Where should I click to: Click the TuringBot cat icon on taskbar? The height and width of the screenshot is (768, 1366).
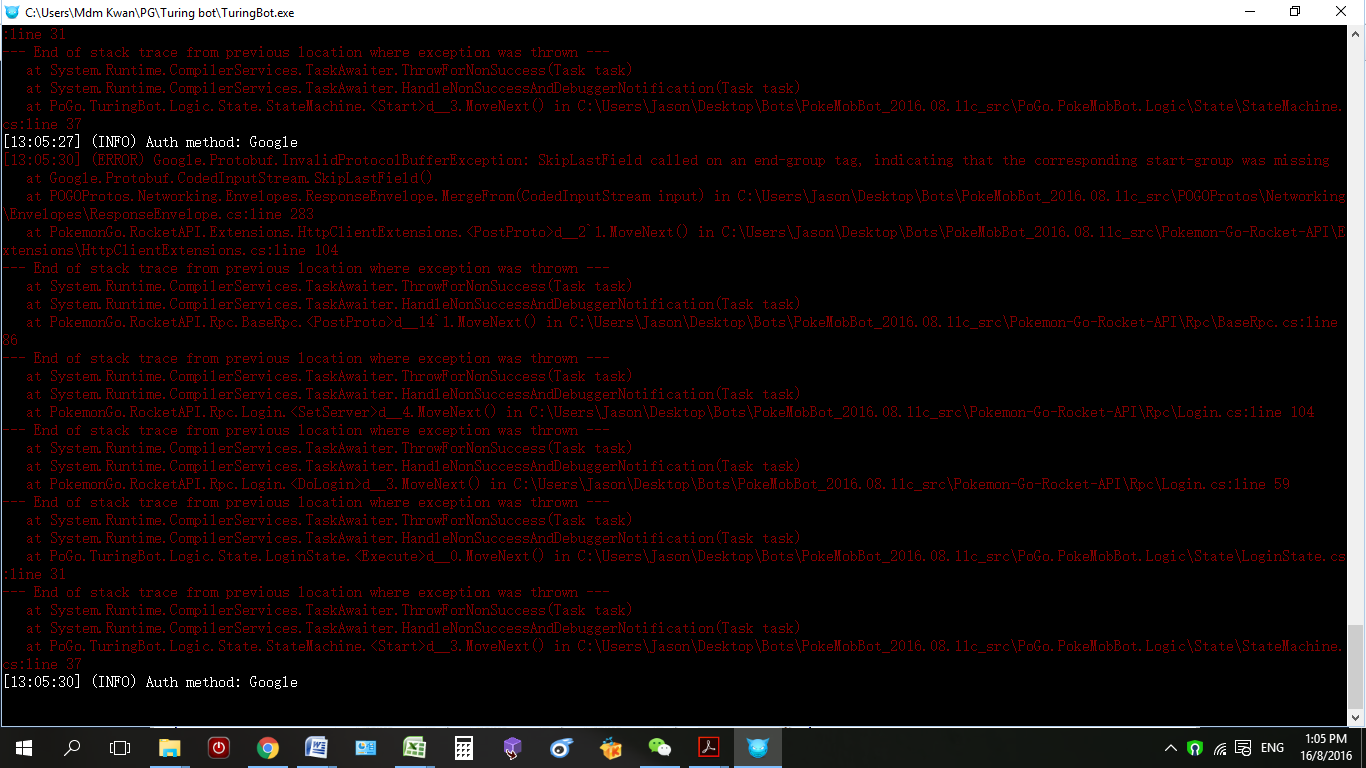757,747
